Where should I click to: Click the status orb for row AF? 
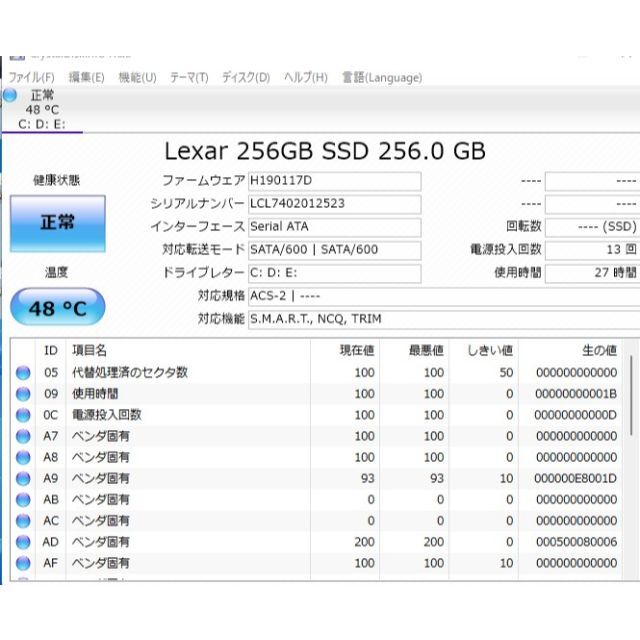23,563
